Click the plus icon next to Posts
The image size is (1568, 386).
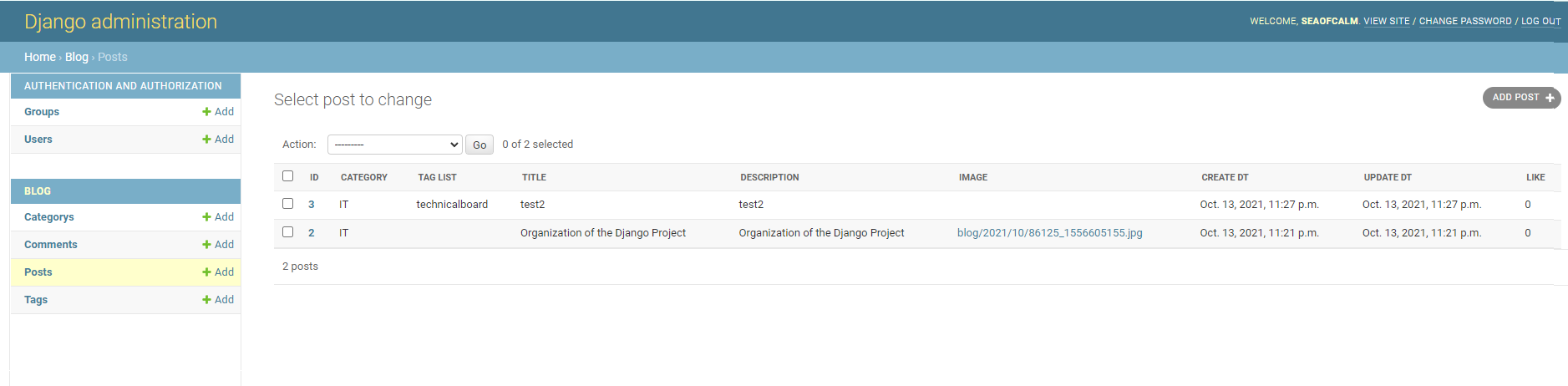tap(206, 272)
